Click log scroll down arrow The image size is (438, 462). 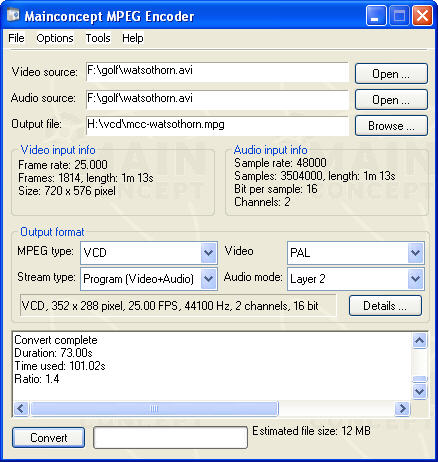[x=419, y=391]
